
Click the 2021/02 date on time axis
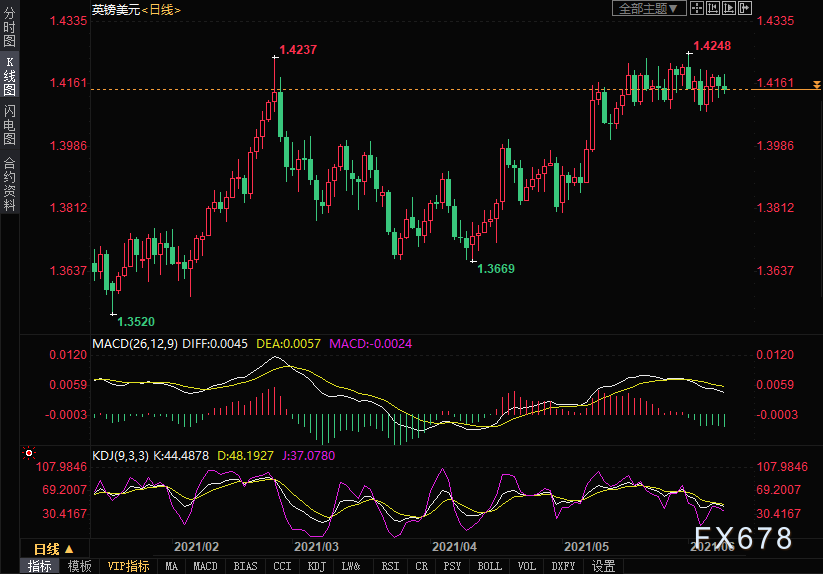(x=196, y=547)
